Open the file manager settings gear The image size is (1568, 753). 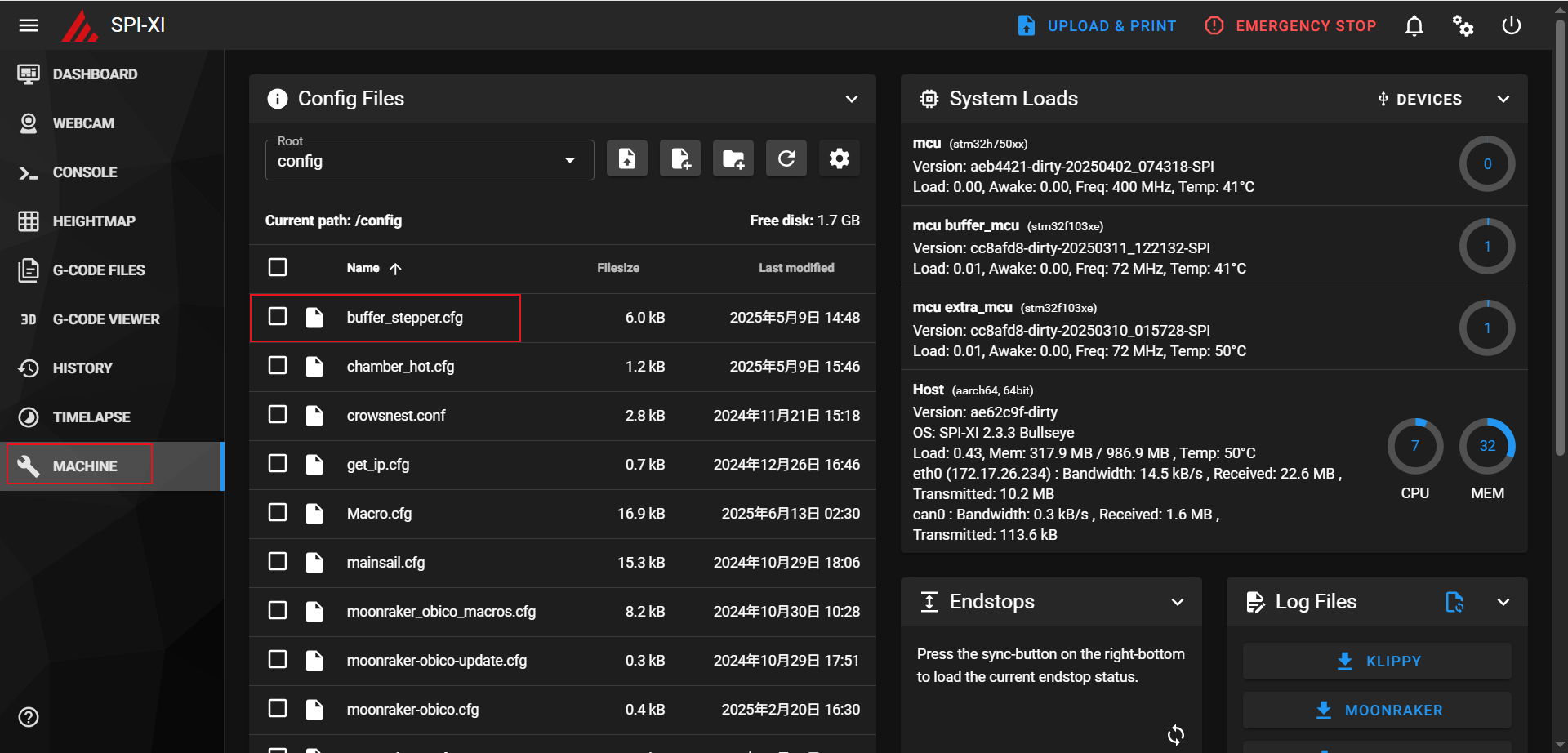tap(839, 158)
